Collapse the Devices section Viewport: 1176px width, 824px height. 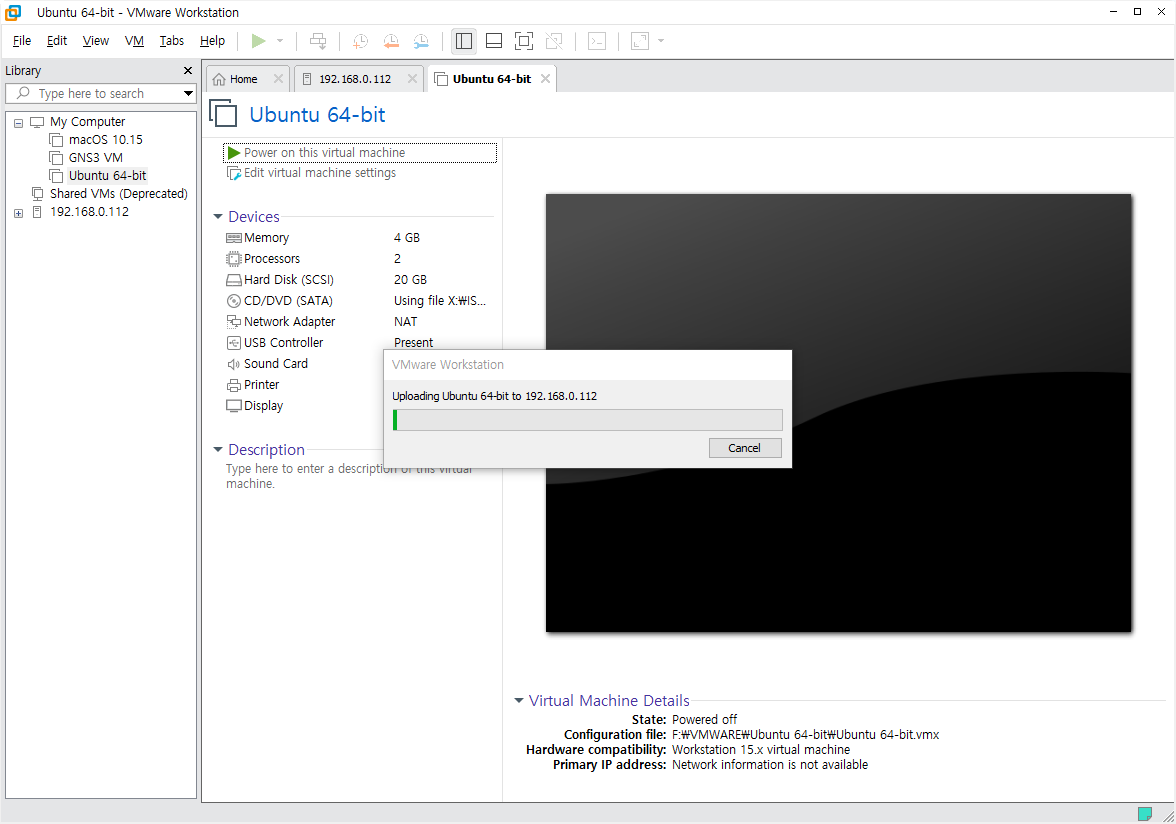pos(218,217)
